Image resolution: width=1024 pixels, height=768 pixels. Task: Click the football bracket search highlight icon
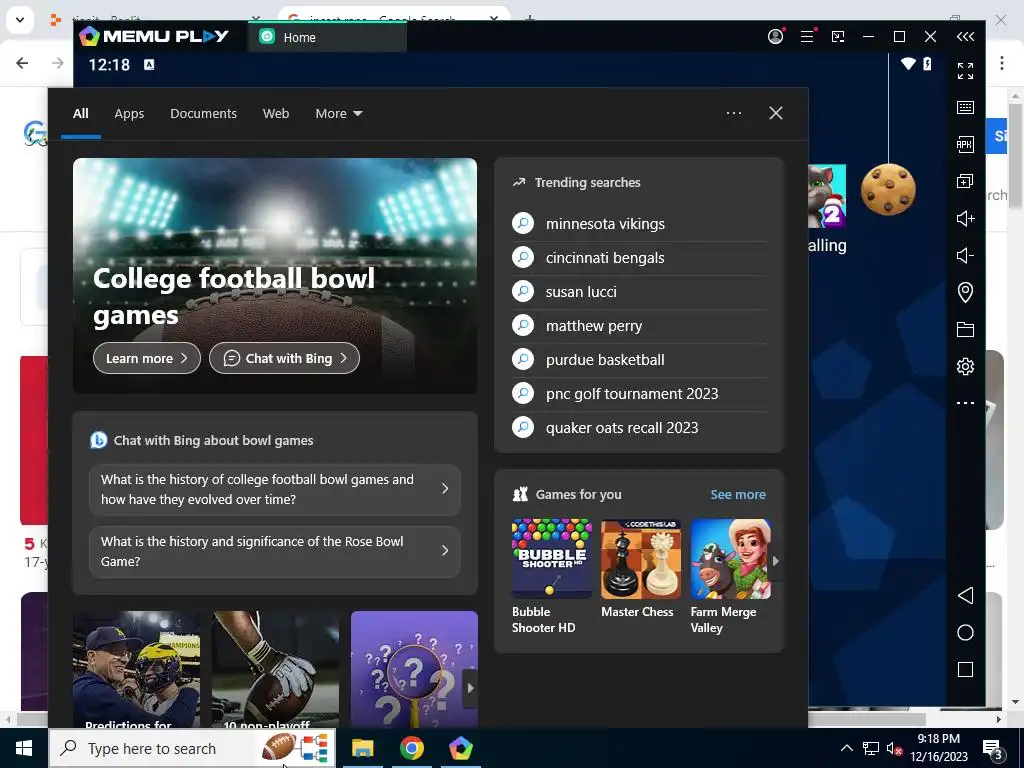pos(295,748)
